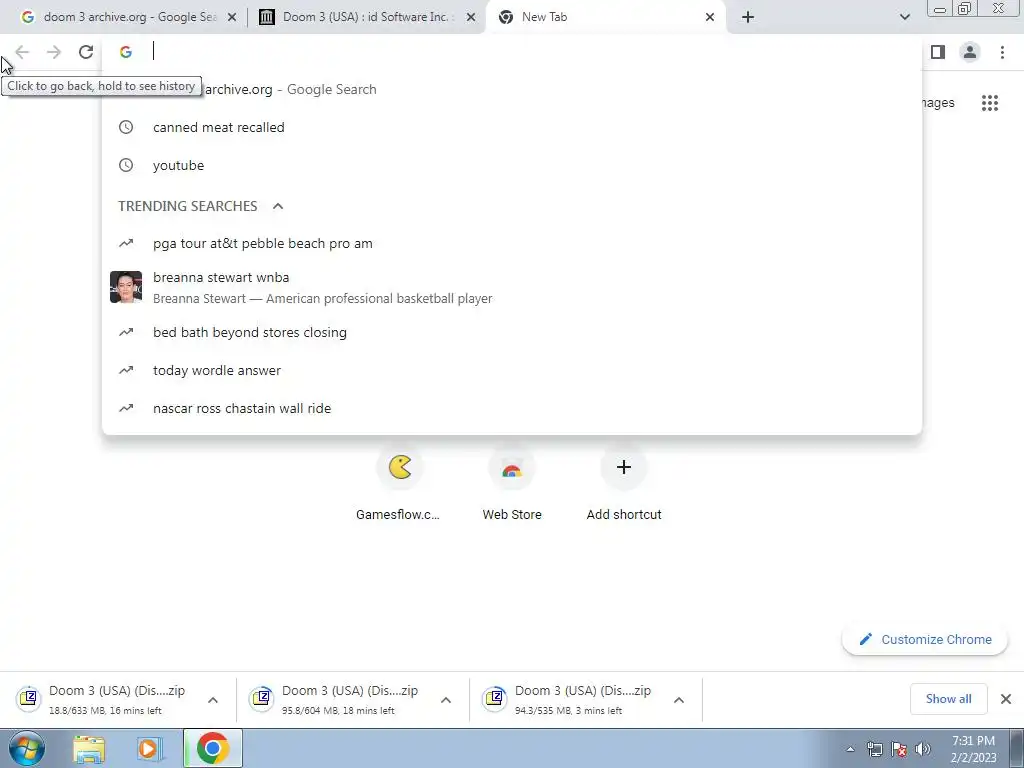
Task: Select 'bed bath beyond stores closing'
Action: click(x=512, y=332)
